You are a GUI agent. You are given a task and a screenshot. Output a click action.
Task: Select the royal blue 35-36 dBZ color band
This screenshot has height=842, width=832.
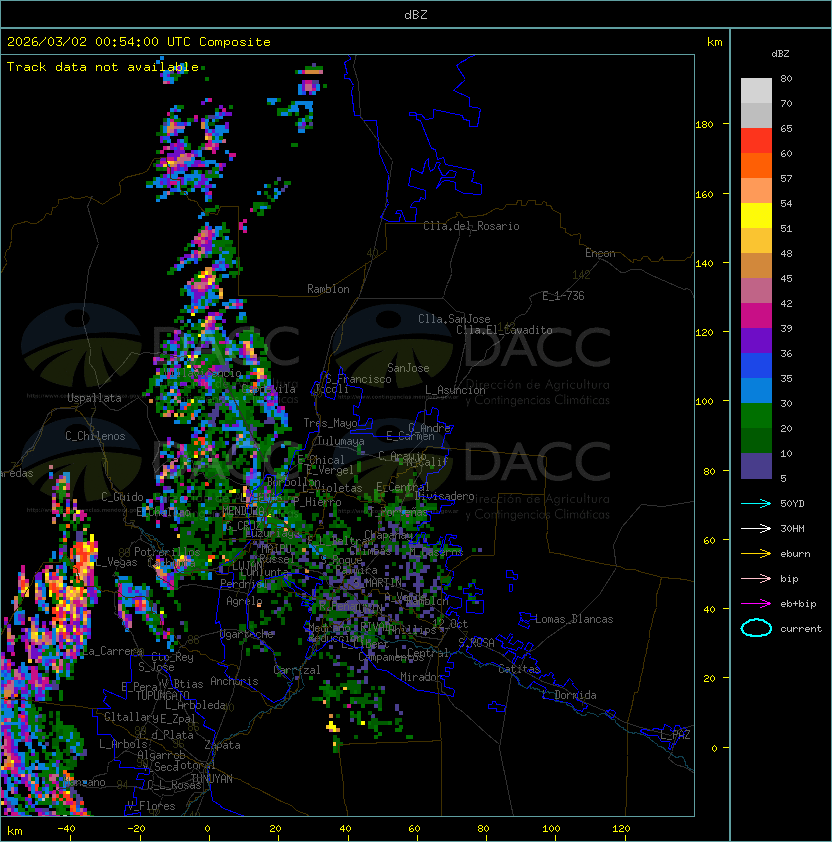pyautogui.click(x=756, y=366)
